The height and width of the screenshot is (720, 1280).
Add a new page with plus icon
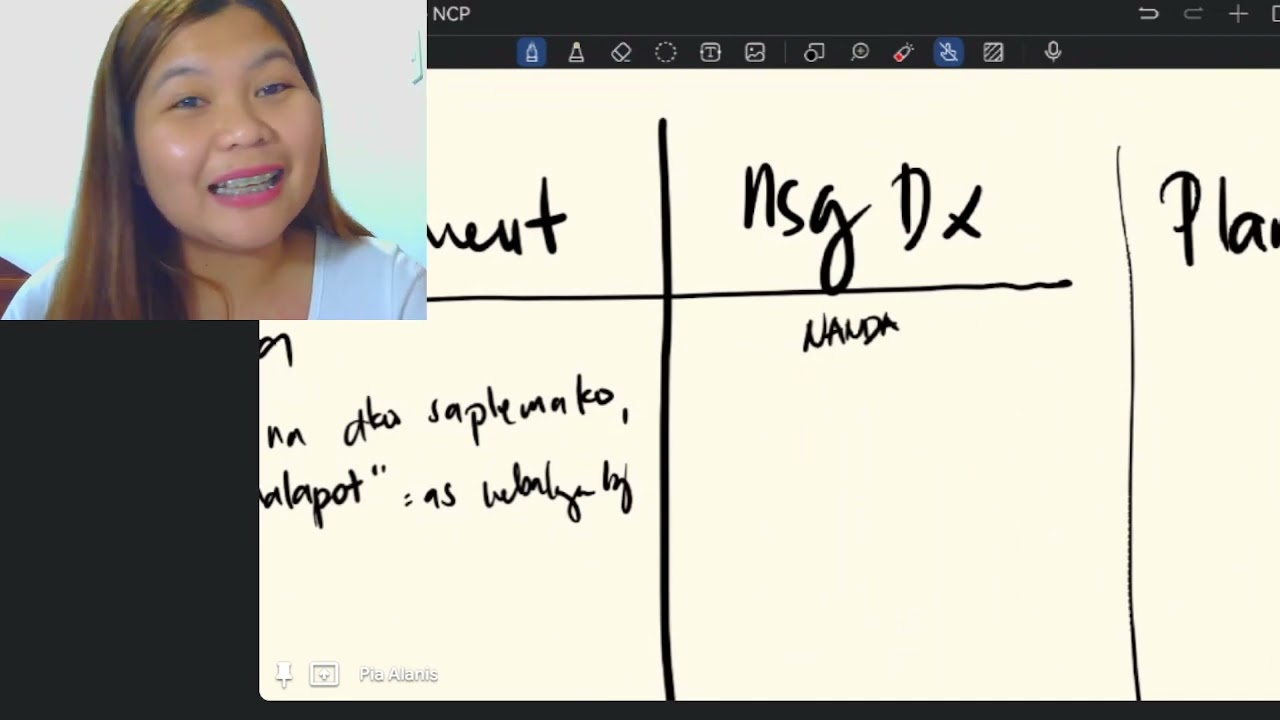click(1238, 13)
